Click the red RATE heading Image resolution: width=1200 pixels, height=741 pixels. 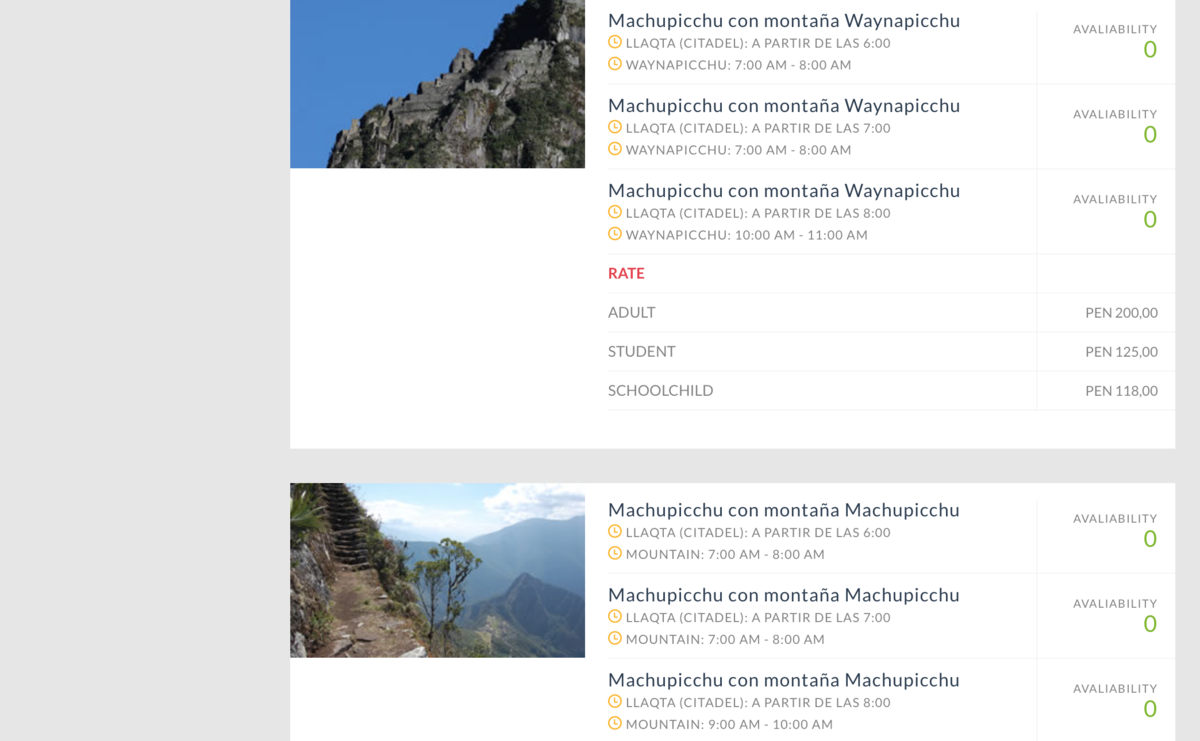[x=626, y=273]
